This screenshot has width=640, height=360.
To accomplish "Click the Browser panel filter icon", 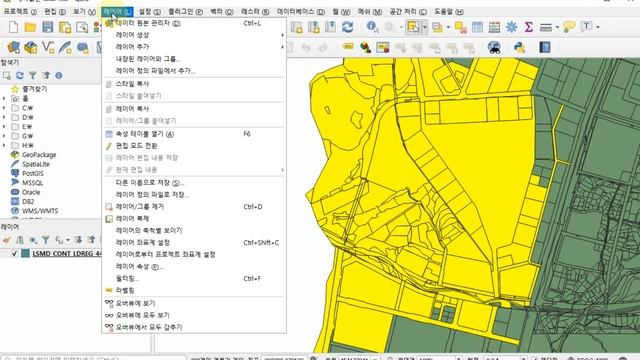I will point(33,76).
